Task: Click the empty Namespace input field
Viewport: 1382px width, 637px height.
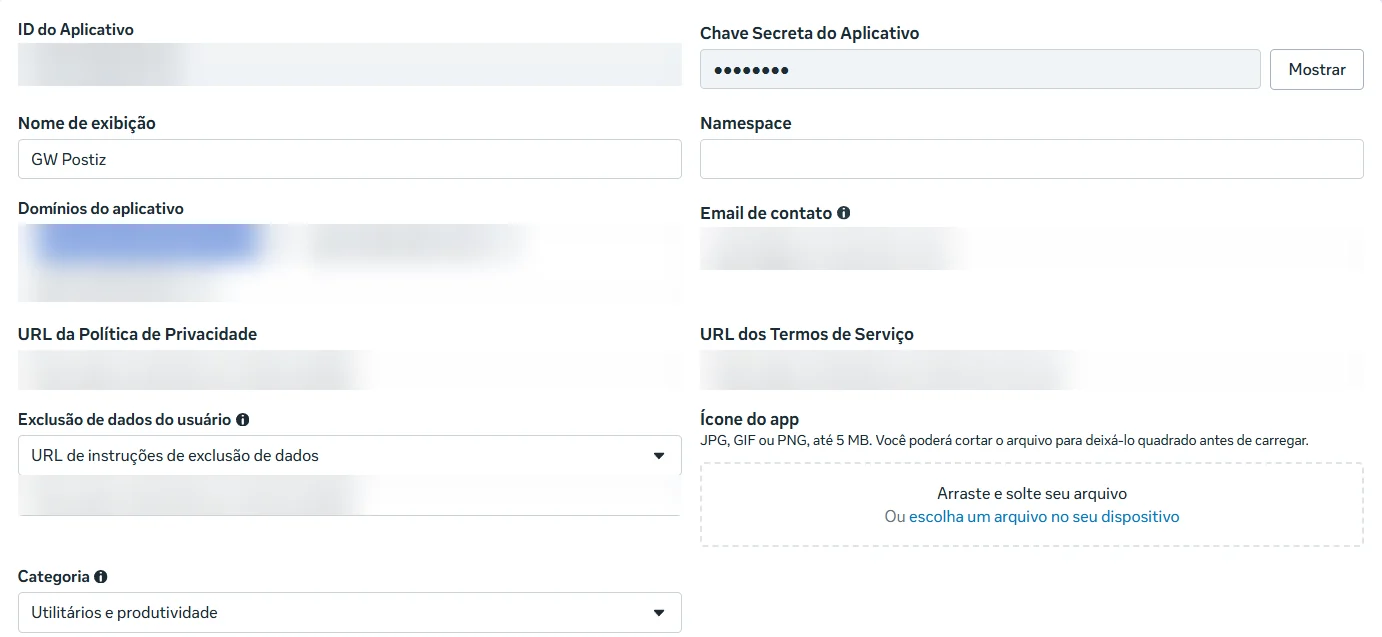Action: pos(1031,159)
